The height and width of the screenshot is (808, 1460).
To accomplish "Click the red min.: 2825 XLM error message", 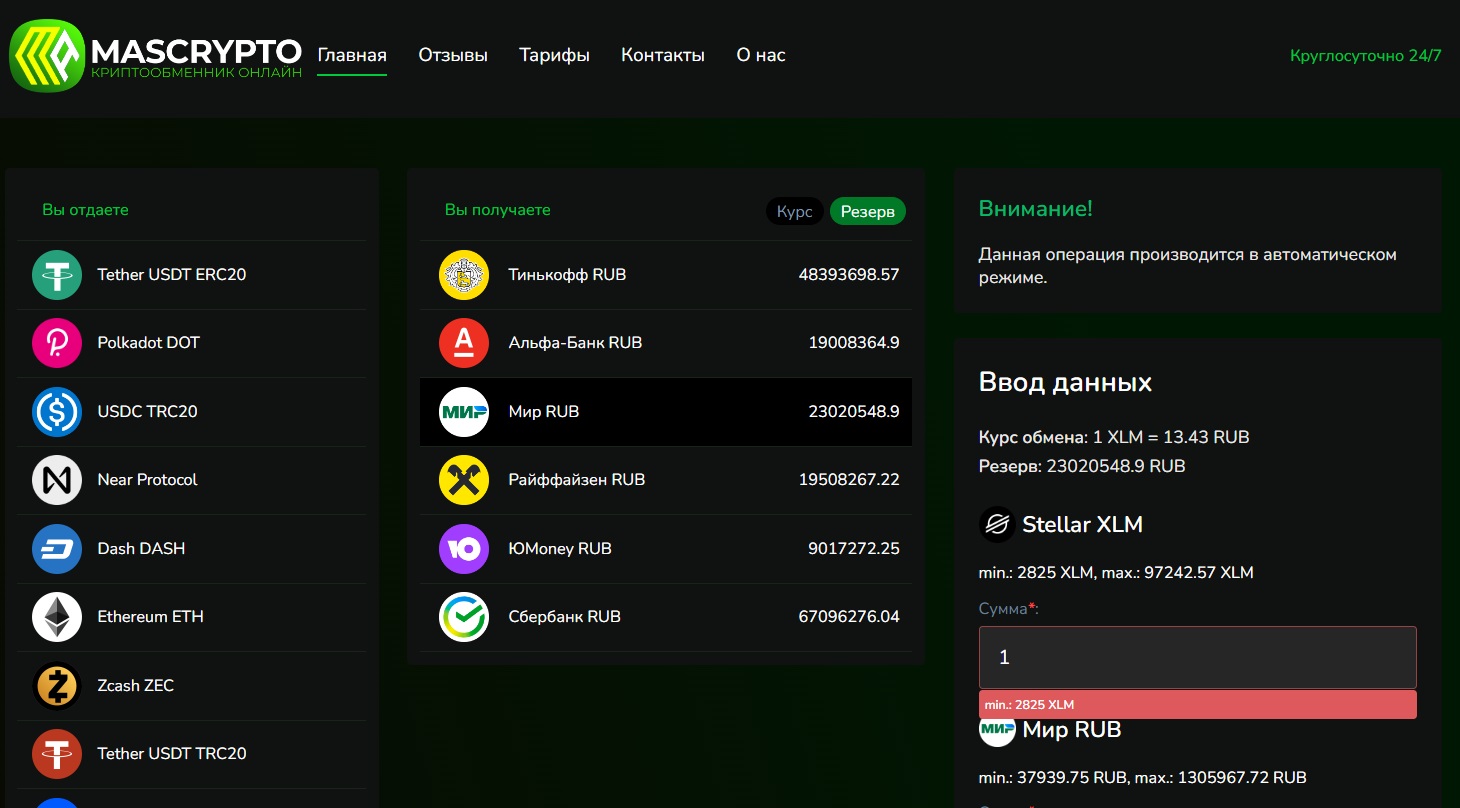I will tap(1198, 705).
